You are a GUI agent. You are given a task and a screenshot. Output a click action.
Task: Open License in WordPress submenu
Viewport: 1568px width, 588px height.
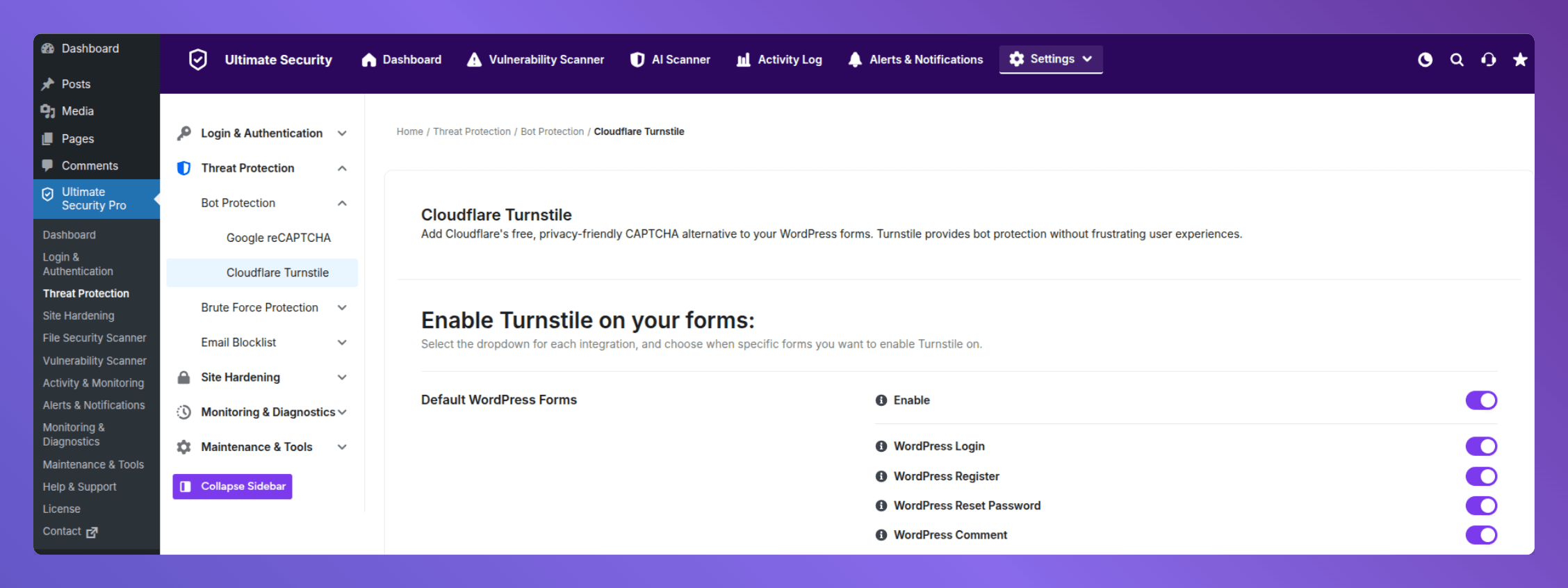tap(62, 509)
